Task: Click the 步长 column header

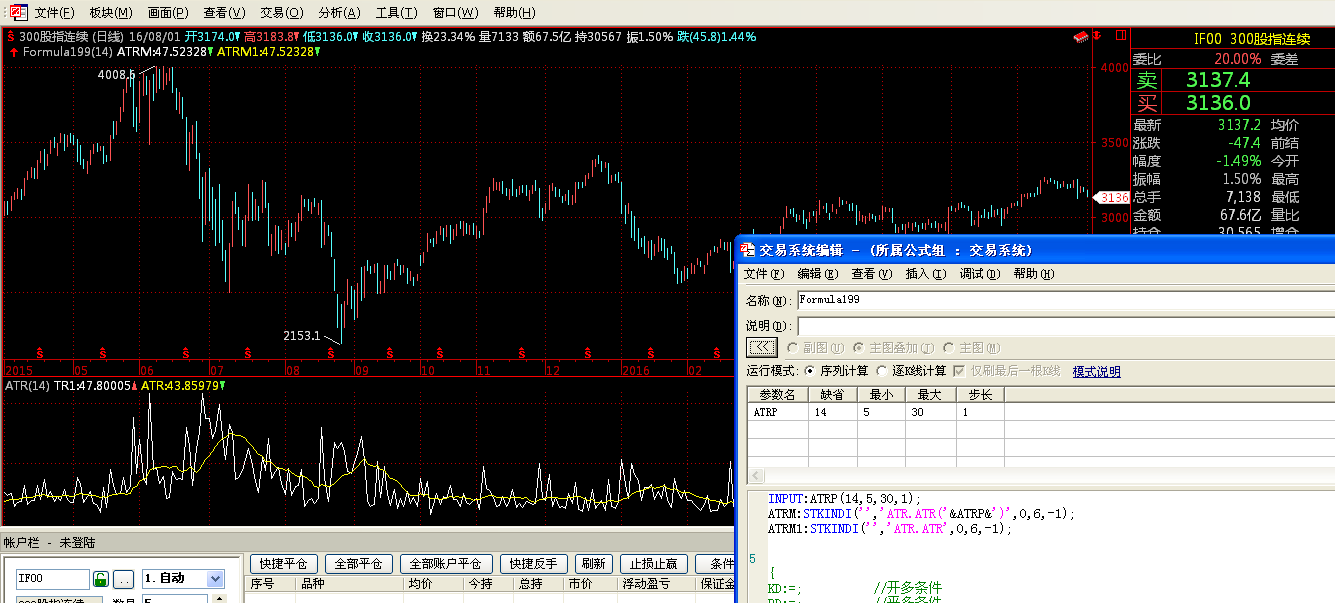Action: pos(980,395)
